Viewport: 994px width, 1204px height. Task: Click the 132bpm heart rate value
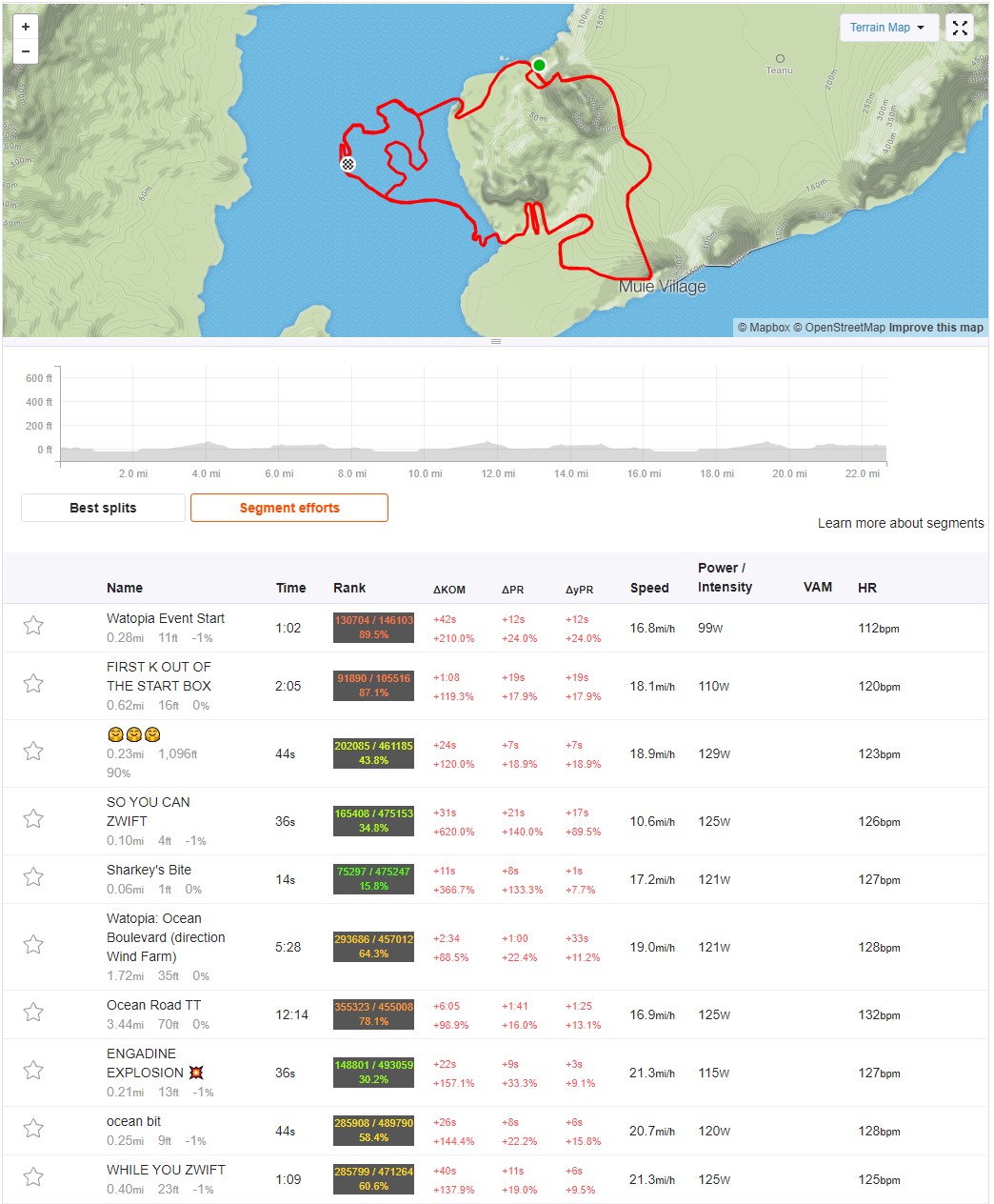pos(879,1014)
